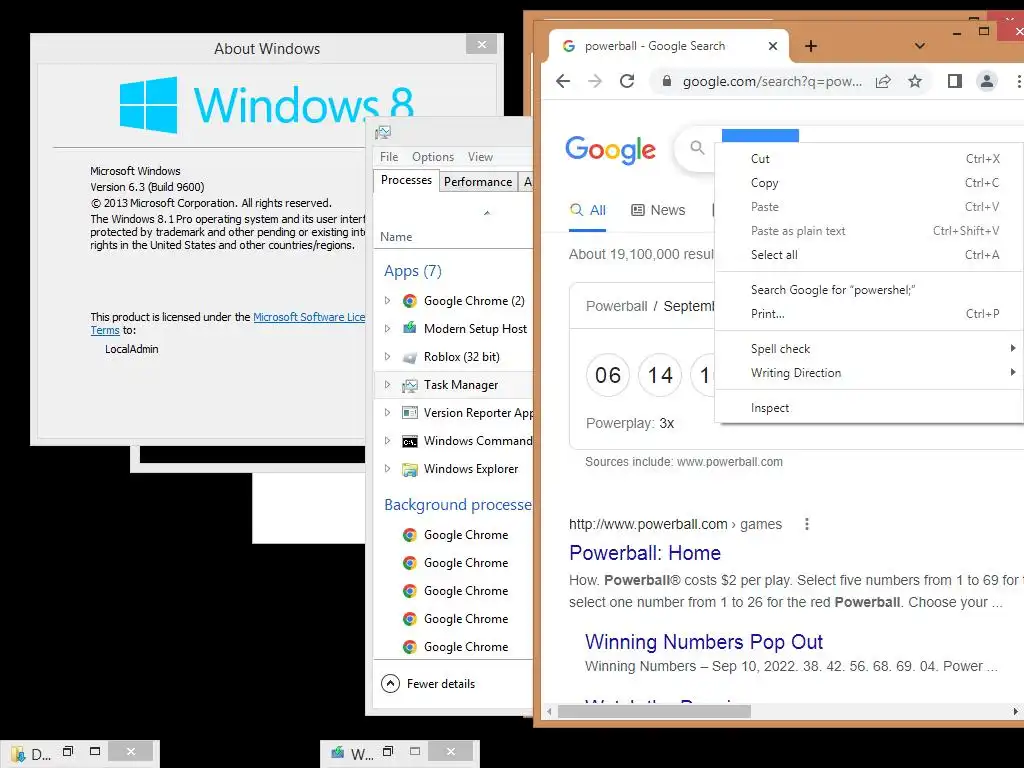Close the powerball Google Search tab

point(773,46)
